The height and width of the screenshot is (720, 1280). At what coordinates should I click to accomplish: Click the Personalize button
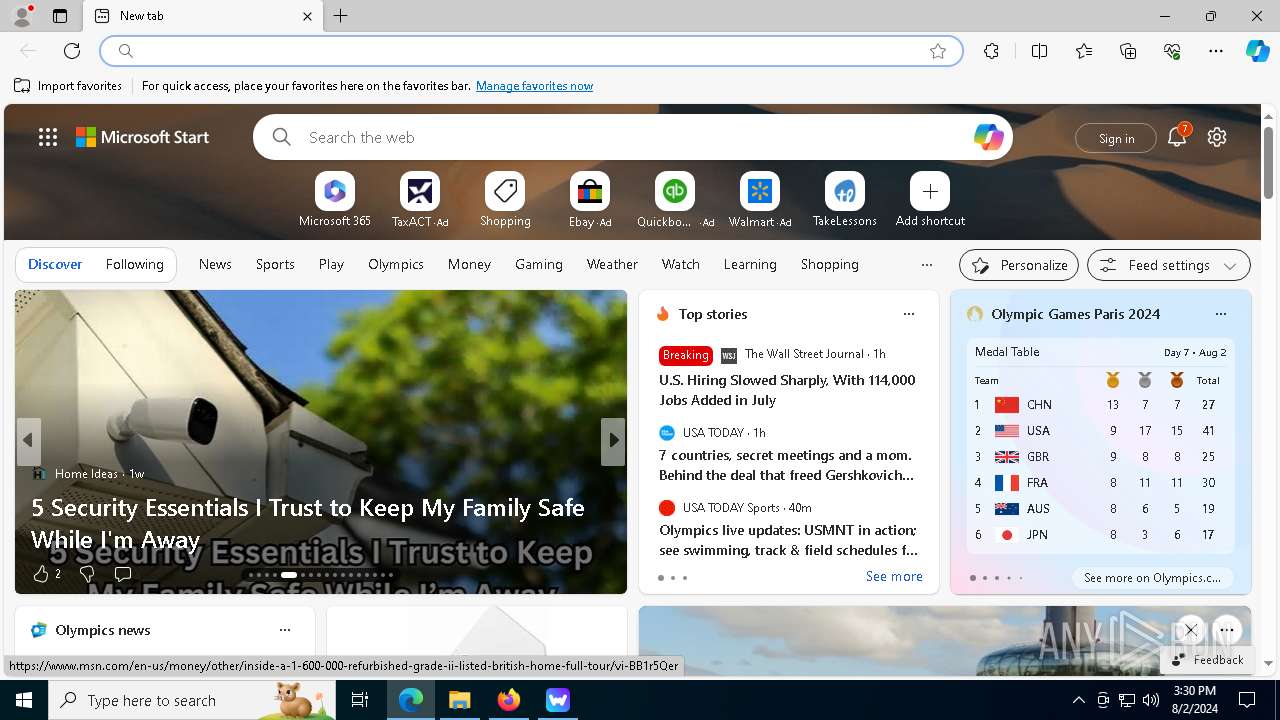[x=1019, y=265]
